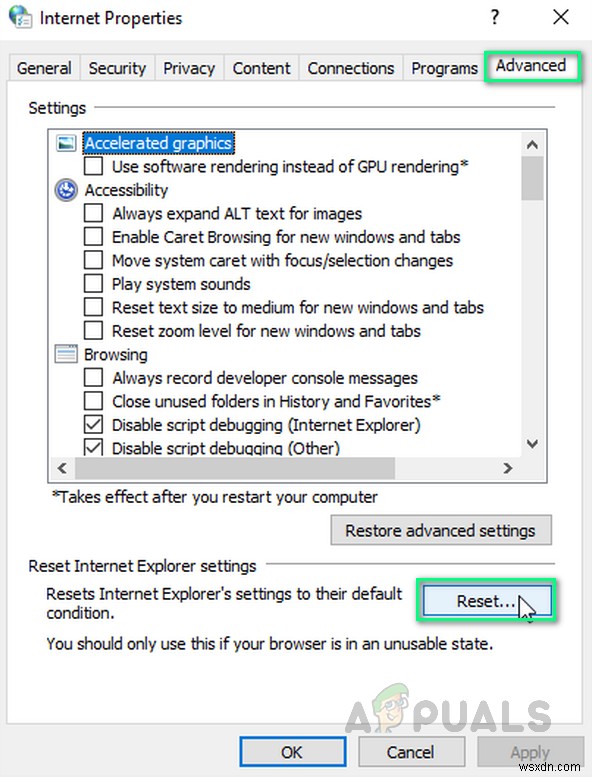Enable software rendering instead of GPU rendering
The width and height of the screenshot is (592, 777).
(93, 166)
